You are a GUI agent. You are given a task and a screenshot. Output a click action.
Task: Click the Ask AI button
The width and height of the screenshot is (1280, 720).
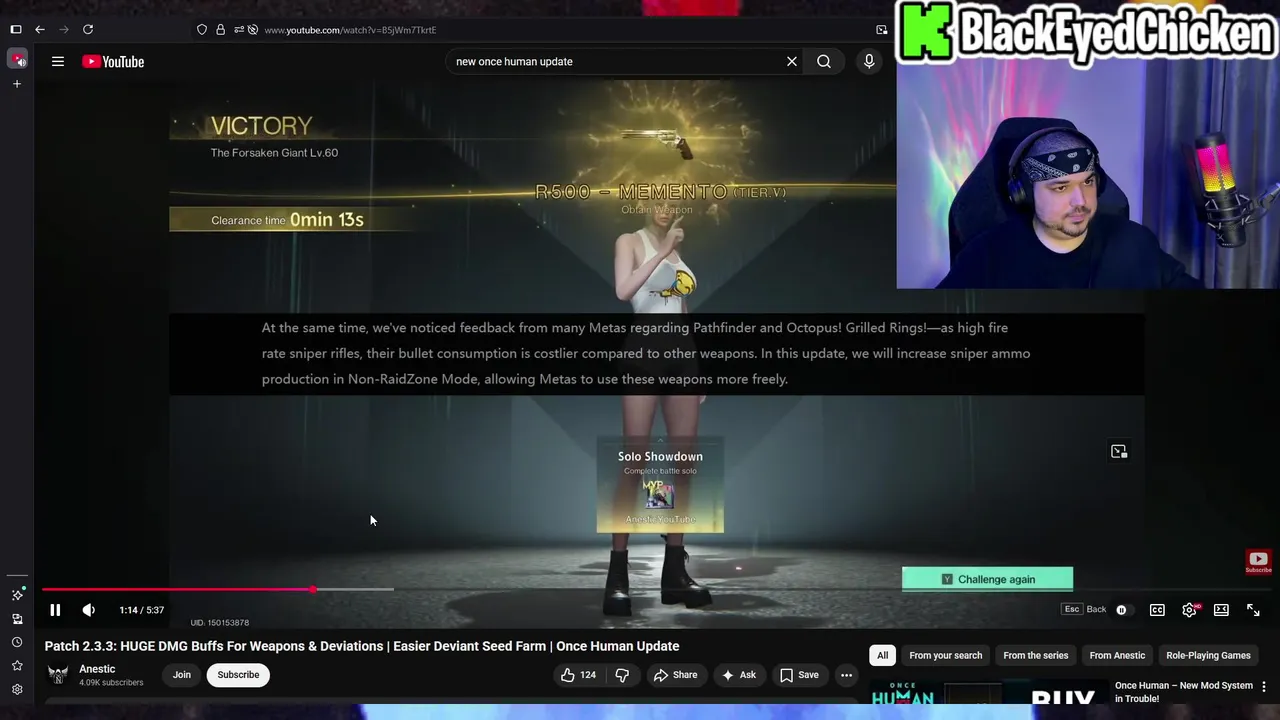[738, 675]
